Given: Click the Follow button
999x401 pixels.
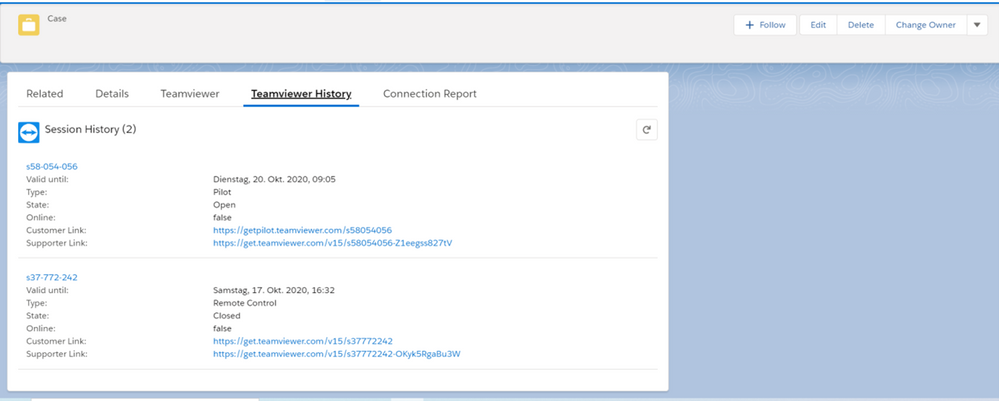Looking at the screenshot, I should point(765,25).
